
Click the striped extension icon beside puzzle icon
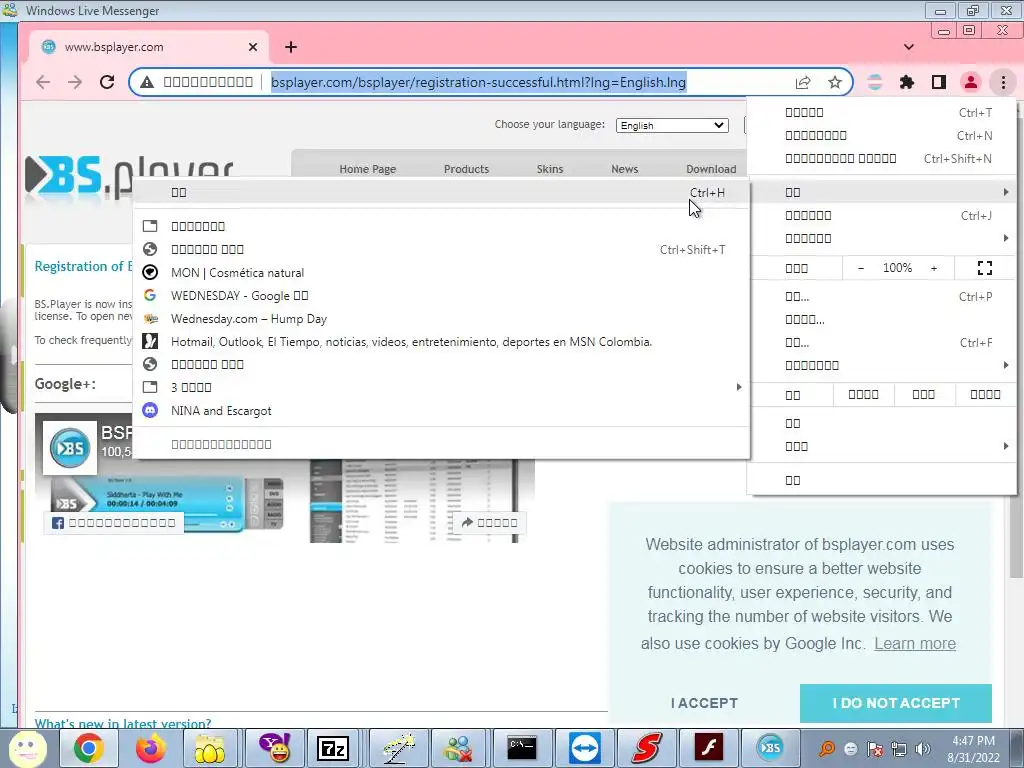[874, 82]
